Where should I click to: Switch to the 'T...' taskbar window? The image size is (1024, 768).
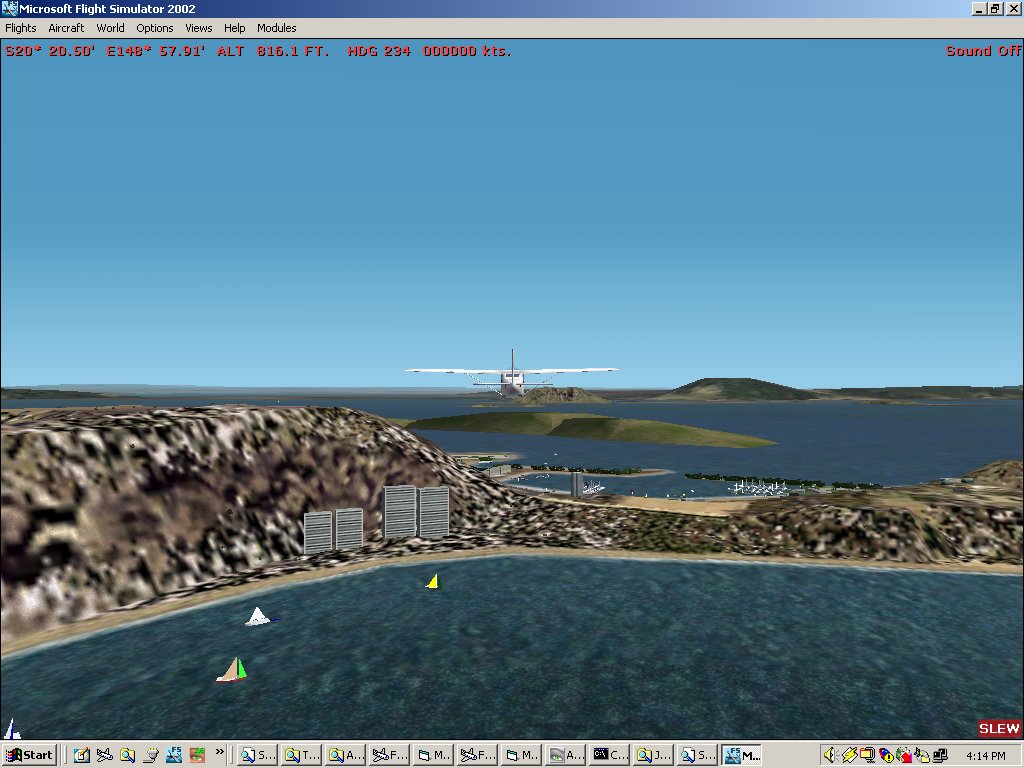301,756
